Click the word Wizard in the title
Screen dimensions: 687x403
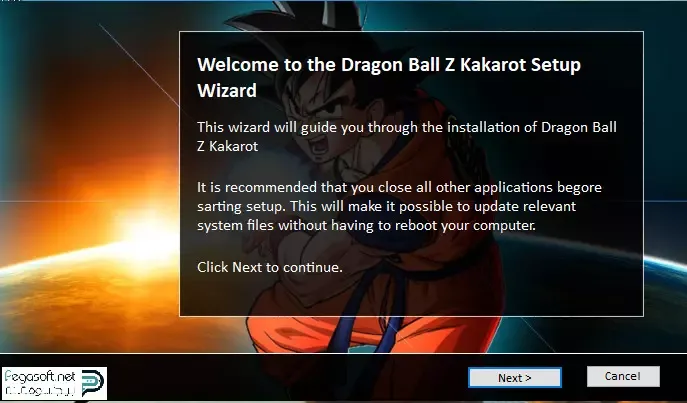(227, 91)
